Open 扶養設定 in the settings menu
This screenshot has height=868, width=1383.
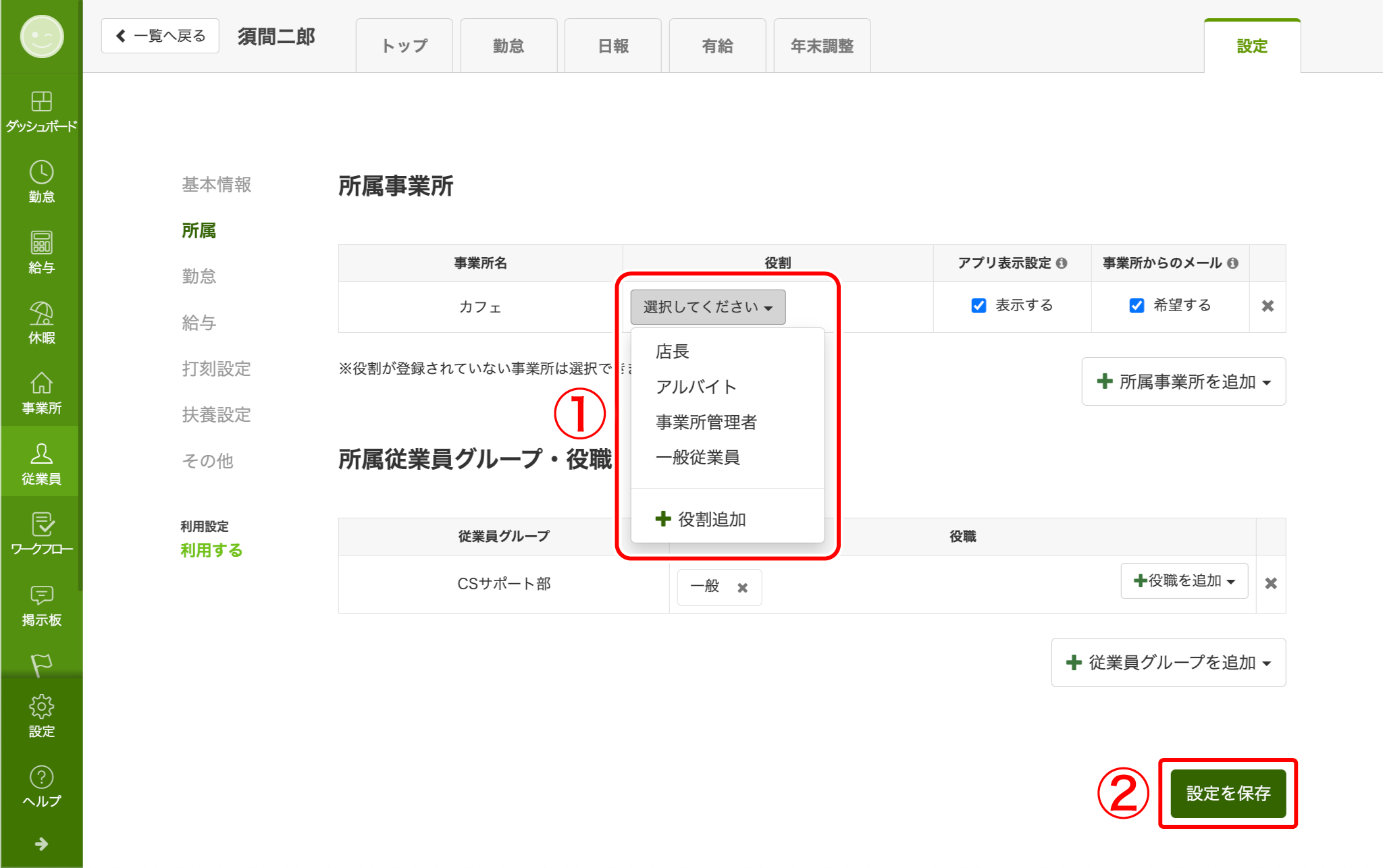[216, 414]
